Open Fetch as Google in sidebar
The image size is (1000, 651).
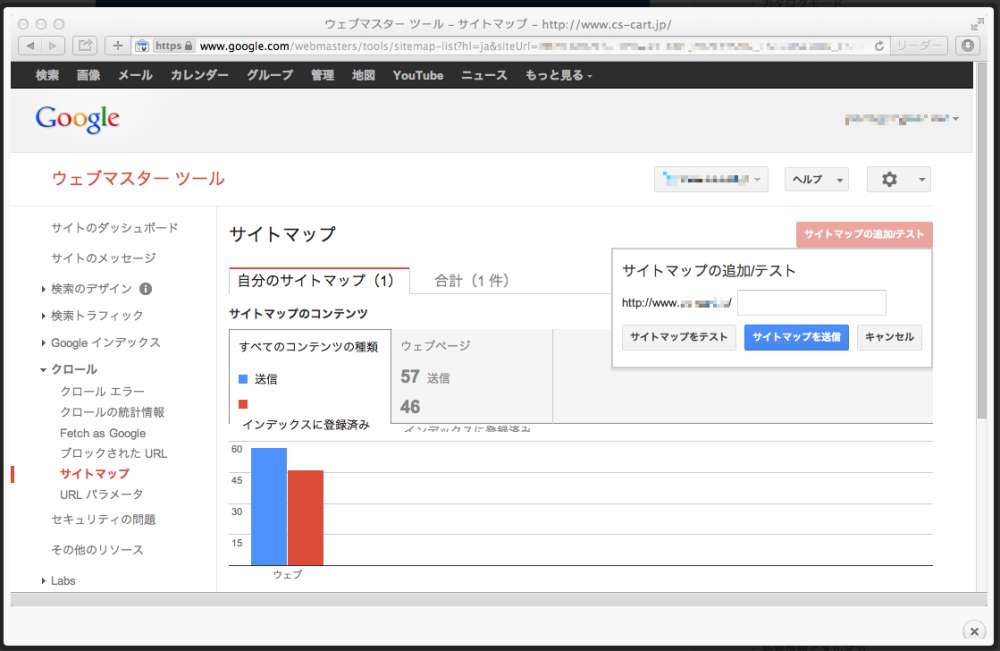tap(103, 433)
